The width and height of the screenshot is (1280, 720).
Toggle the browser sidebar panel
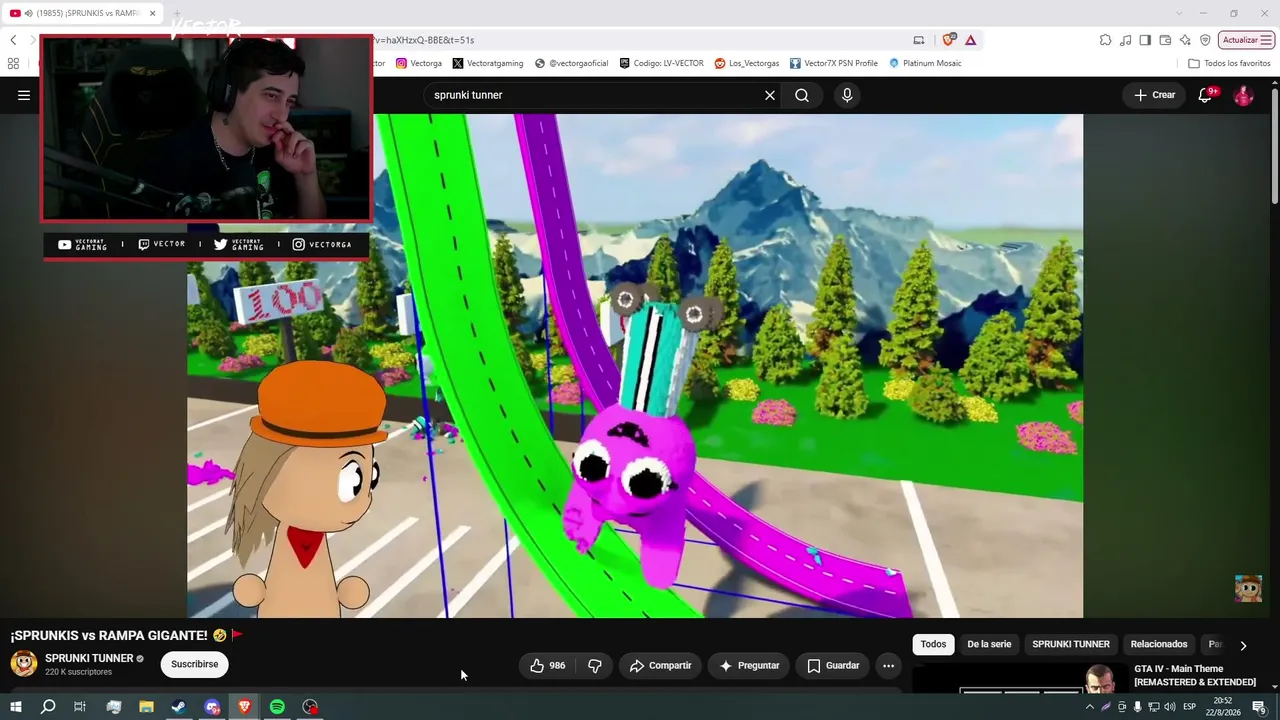(1145, 40)
